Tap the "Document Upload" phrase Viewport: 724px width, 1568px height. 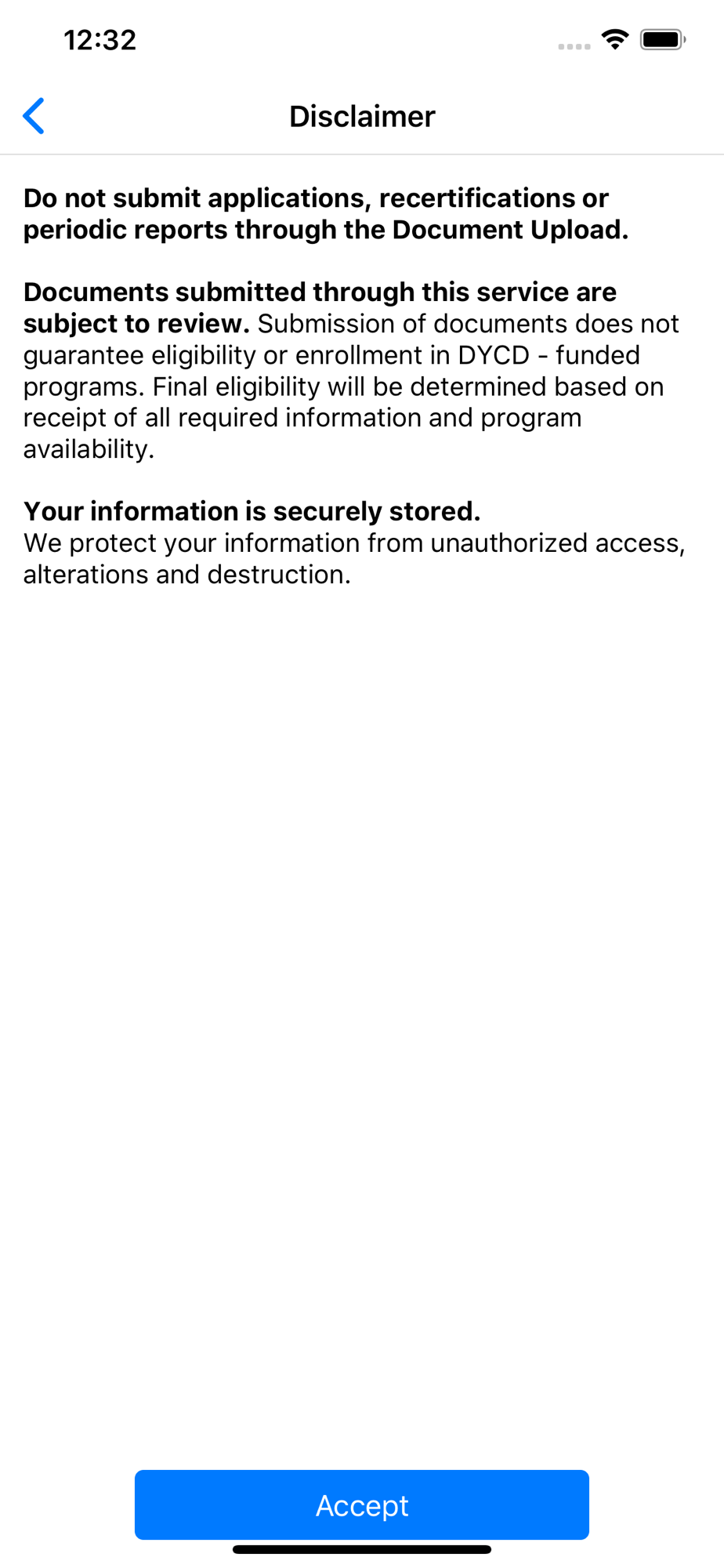[x=510, y=230]
